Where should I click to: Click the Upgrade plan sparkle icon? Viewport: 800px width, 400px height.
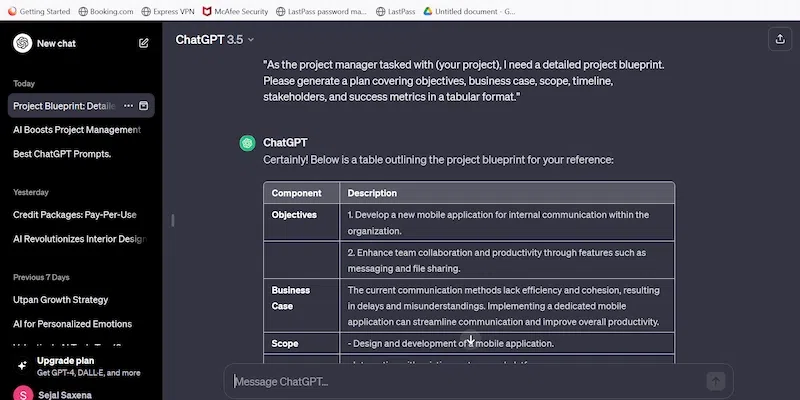point(22,366)
